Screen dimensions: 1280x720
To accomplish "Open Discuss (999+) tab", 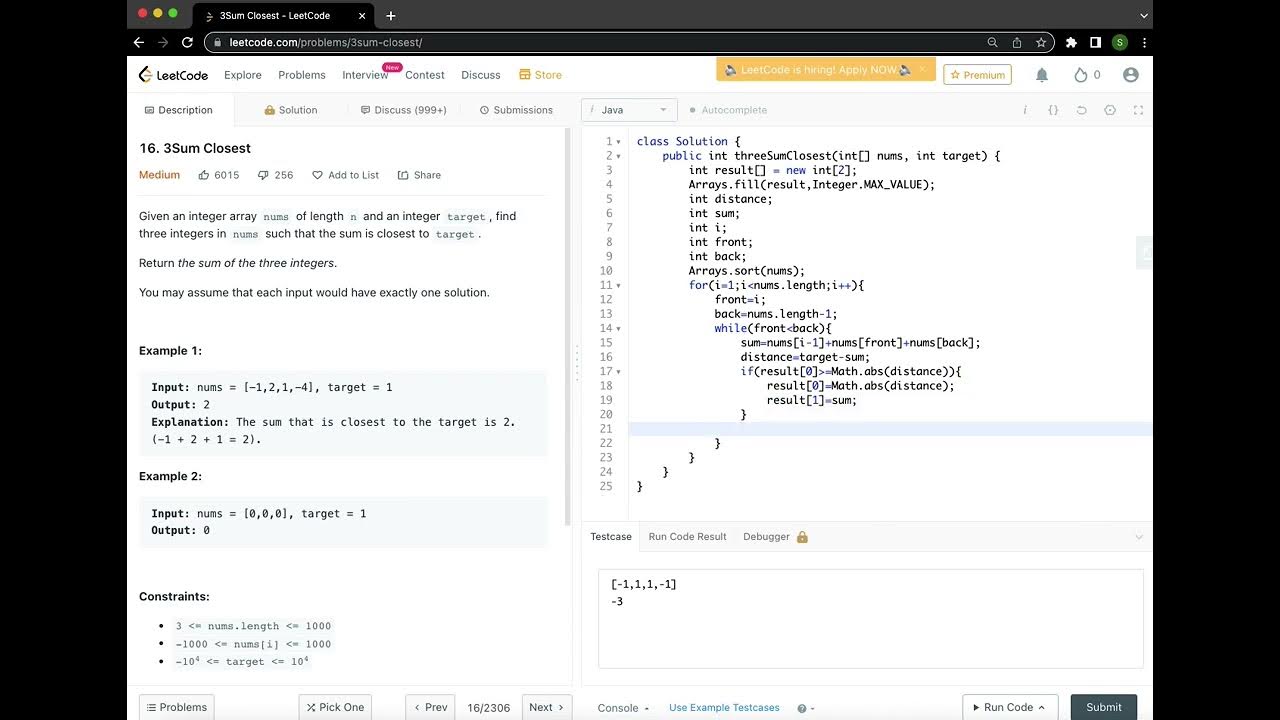I will 404,110.
